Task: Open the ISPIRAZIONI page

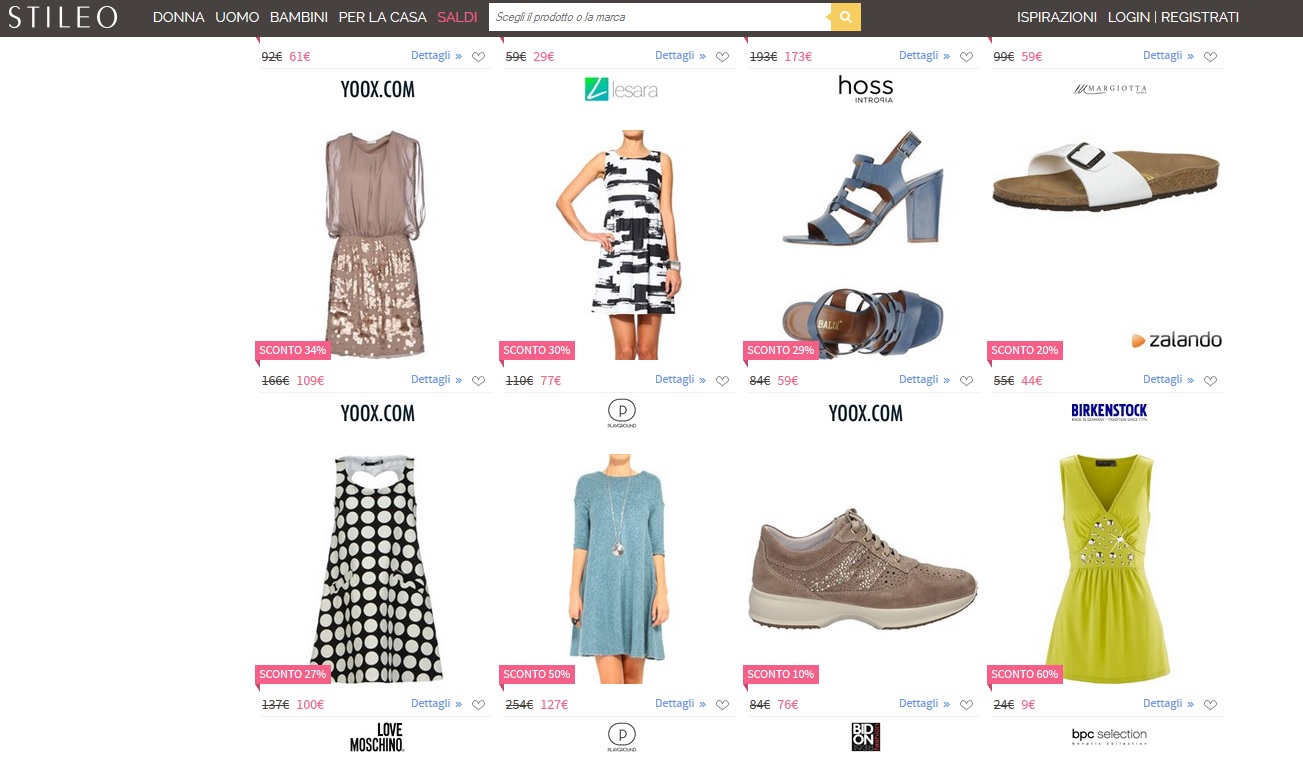Action: pyautogui.click(x=1056, y=17)
